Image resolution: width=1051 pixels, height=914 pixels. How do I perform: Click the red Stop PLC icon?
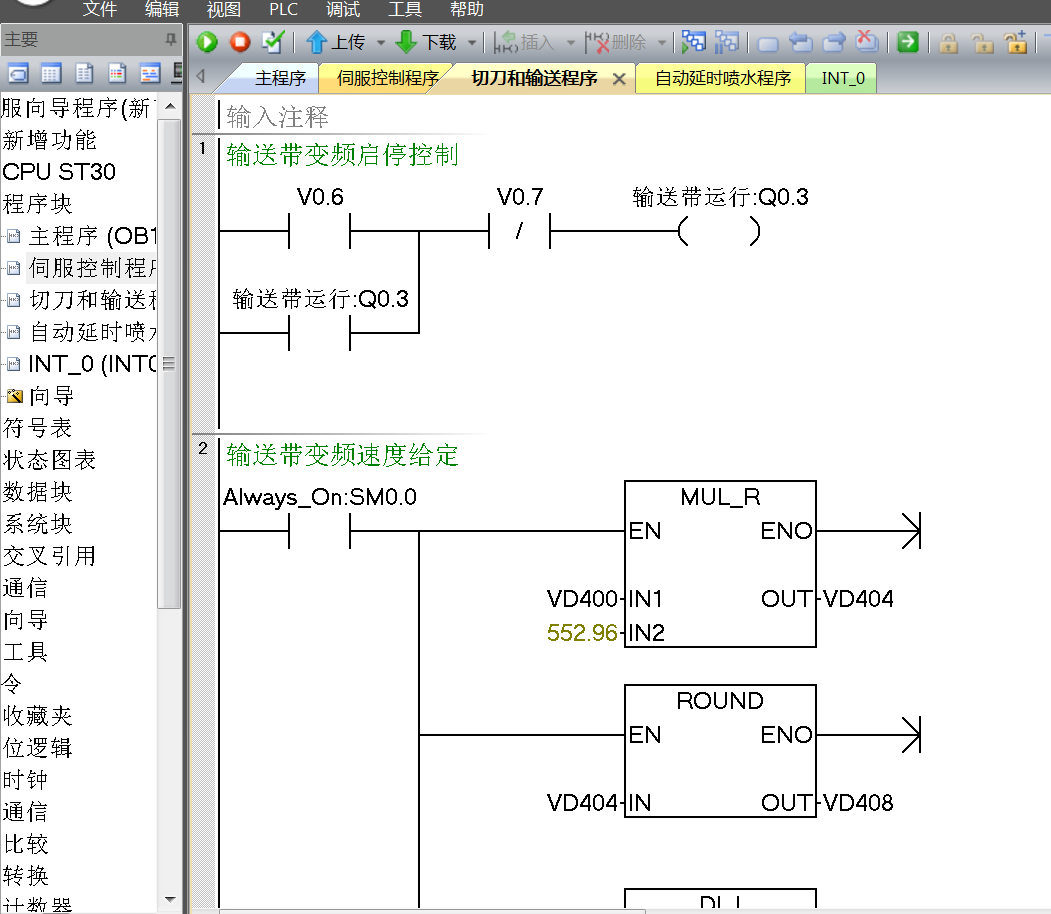tap(240, 42)
